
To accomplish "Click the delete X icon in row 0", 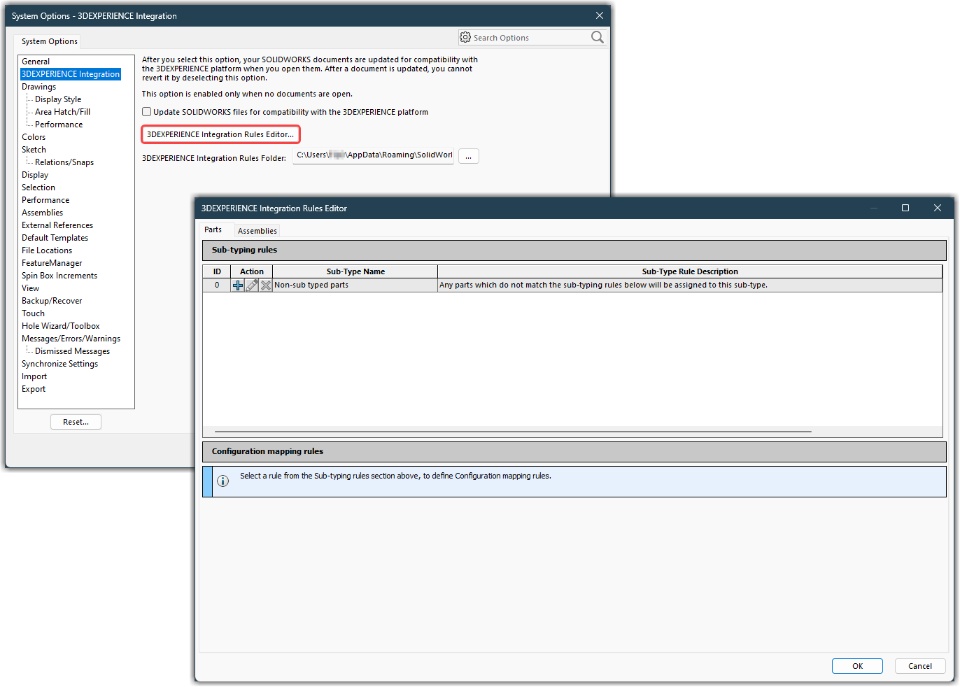I will point(266,285).
